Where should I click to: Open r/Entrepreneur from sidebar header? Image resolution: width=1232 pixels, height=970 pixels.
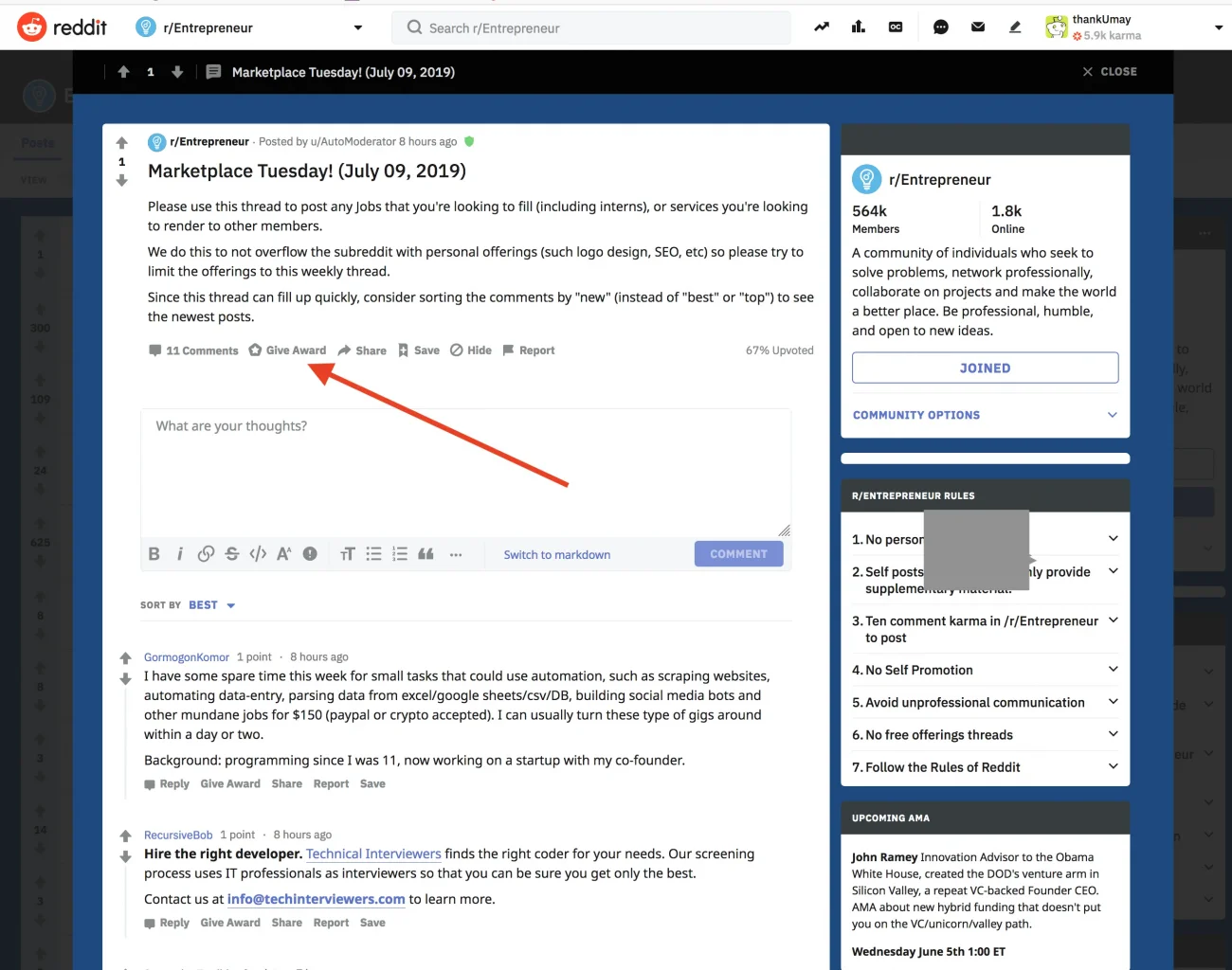coord(939,180)
